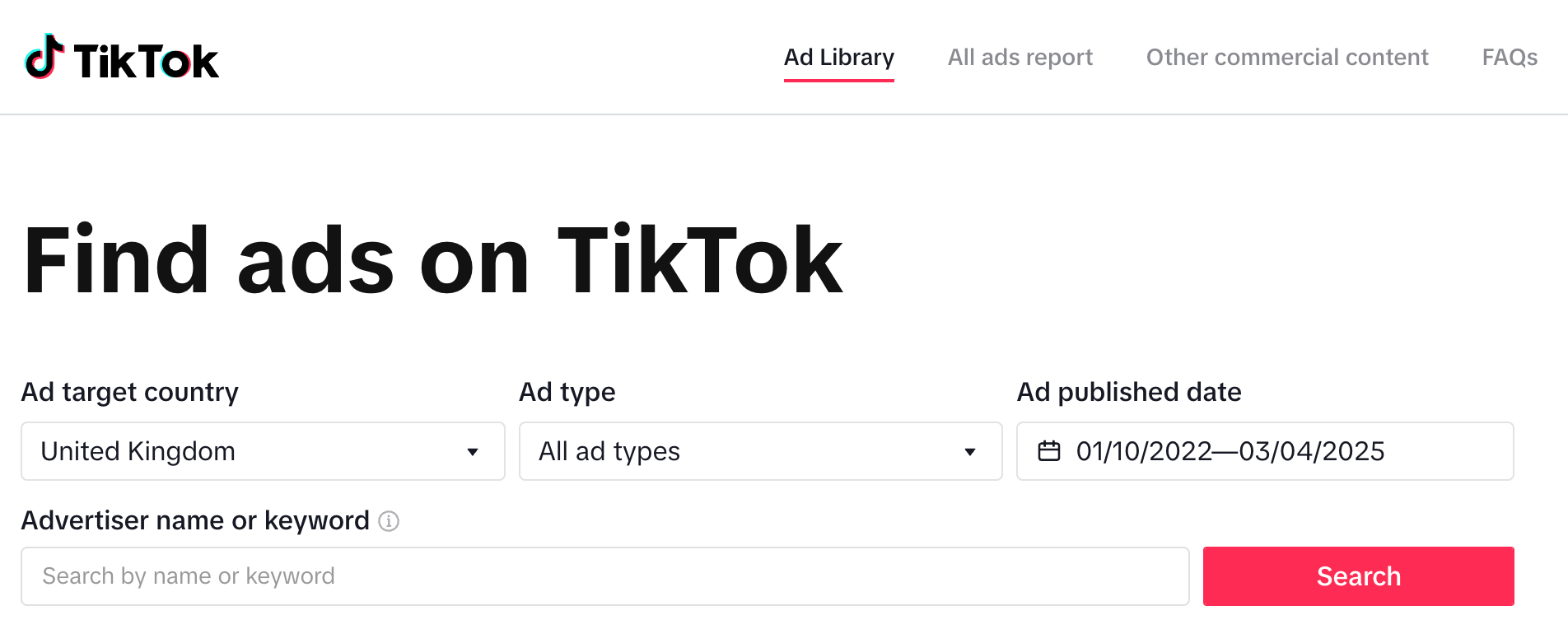Click the info icon beside Advertiser name label
1568x629 pixels.
tap(389, 521)
